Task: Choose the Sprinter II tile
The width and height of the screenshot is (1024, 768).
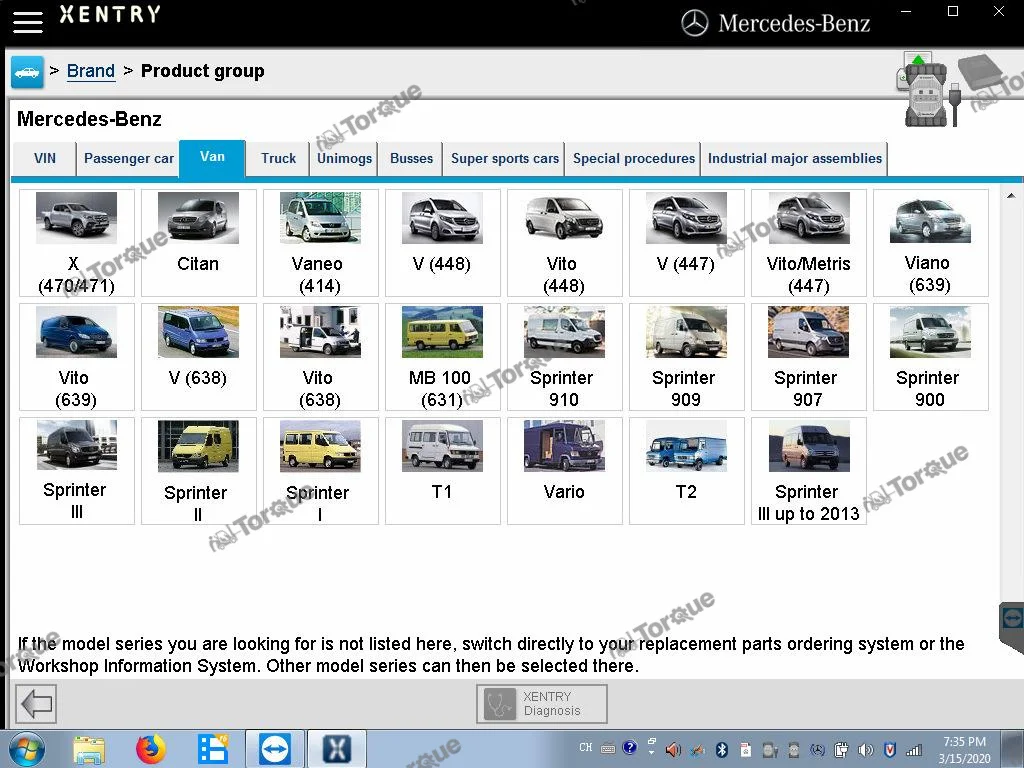Action: tap(198, 471)
